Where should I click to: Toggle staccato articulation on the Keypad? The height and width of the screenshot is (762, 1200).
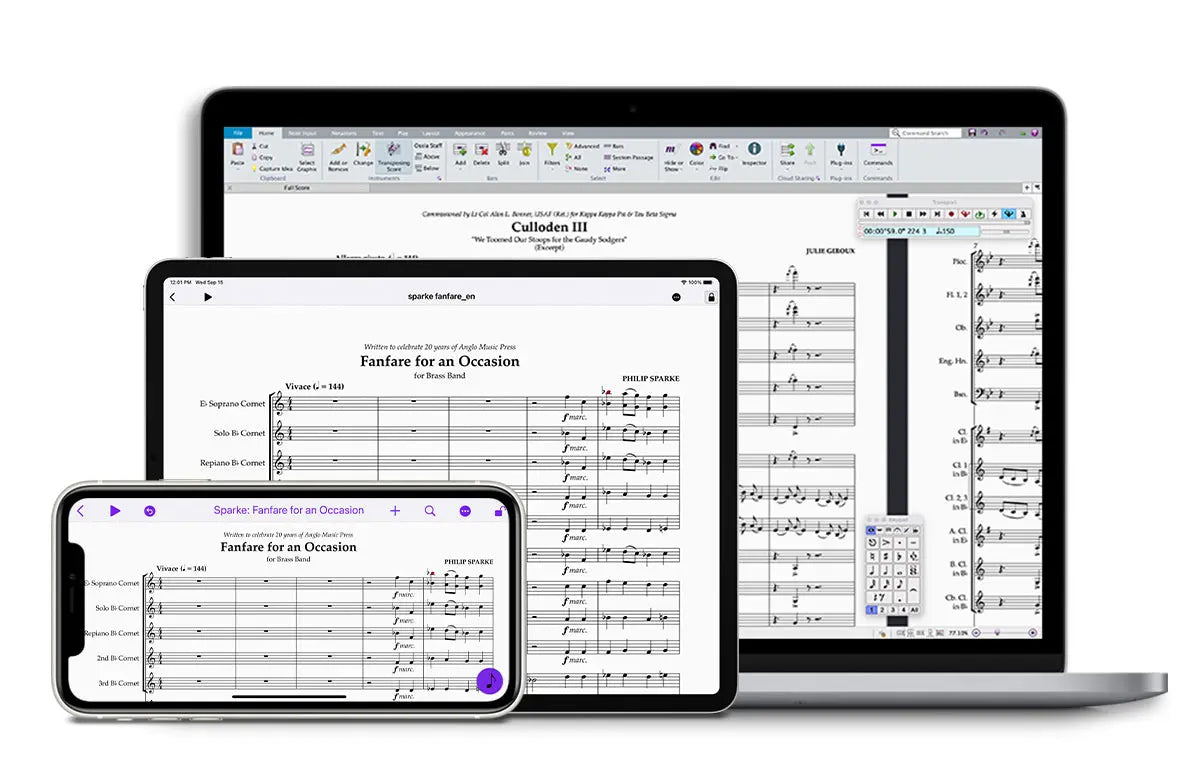900,543
